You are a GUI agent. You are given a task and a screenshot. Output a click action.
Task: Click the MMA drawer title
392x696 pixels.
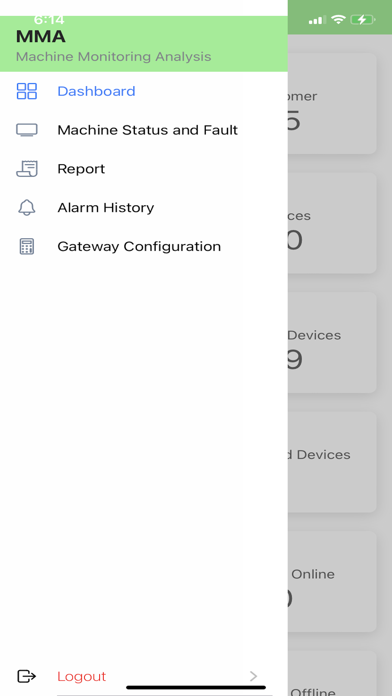click(x=41, y=36)
